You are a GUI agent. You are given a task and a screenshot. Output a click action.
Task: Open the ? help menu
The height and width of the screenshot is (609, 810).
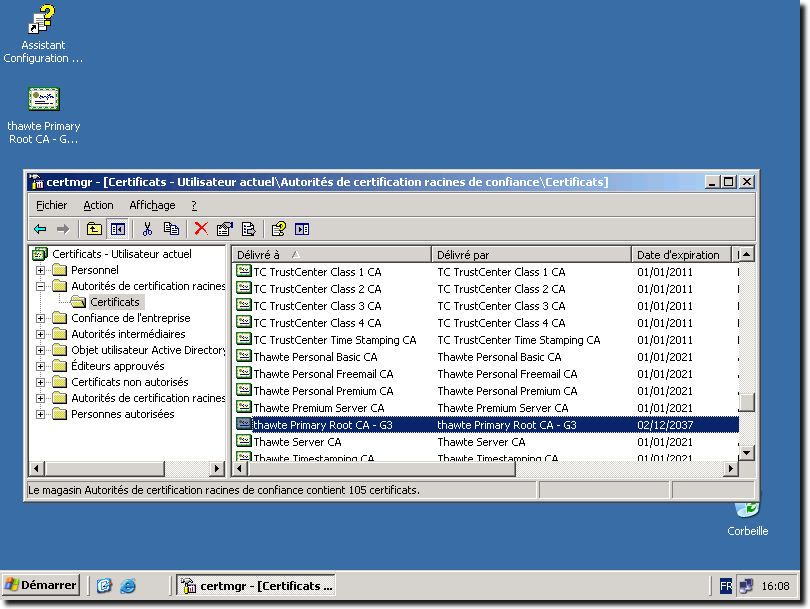click(194, 205)
